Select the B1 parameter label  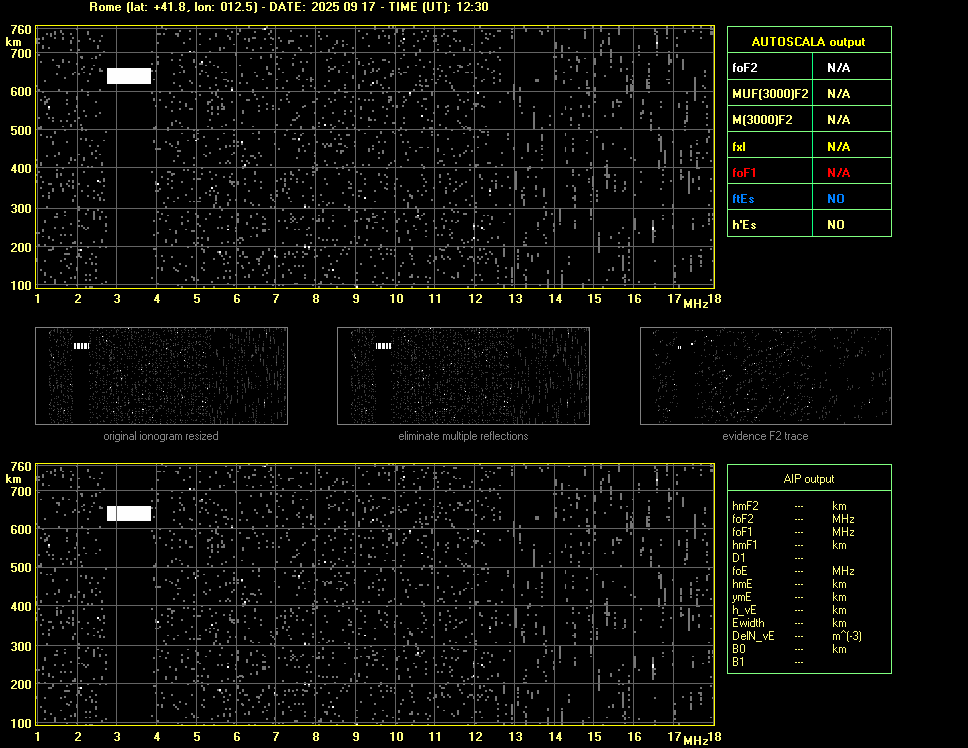738,662
